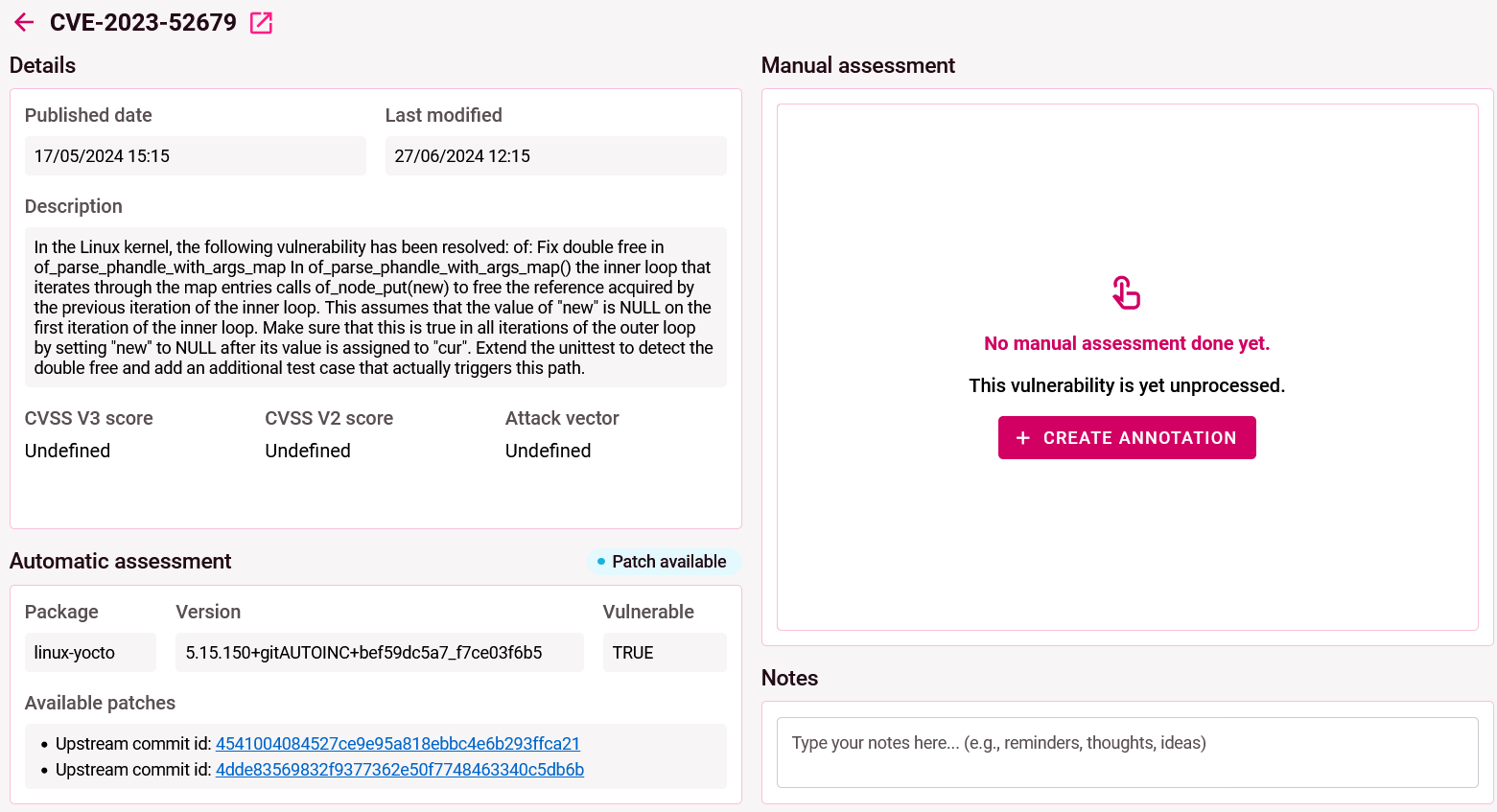Image resolution: width=1497 pixels, height=812 pixels.
Task: Click the CVE-2023-52679 page title
Action: click(143, 23)
